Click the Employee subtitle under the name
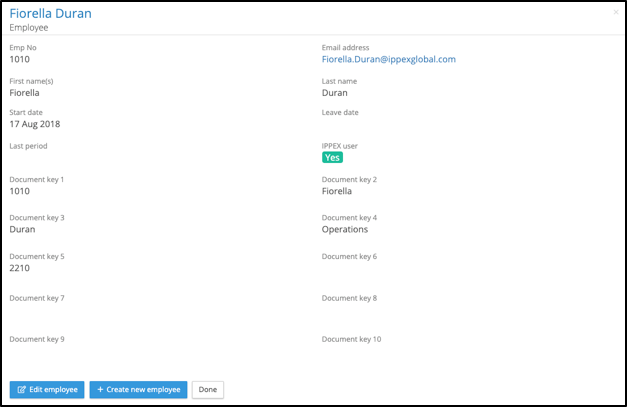 click(x=29, y=29)
